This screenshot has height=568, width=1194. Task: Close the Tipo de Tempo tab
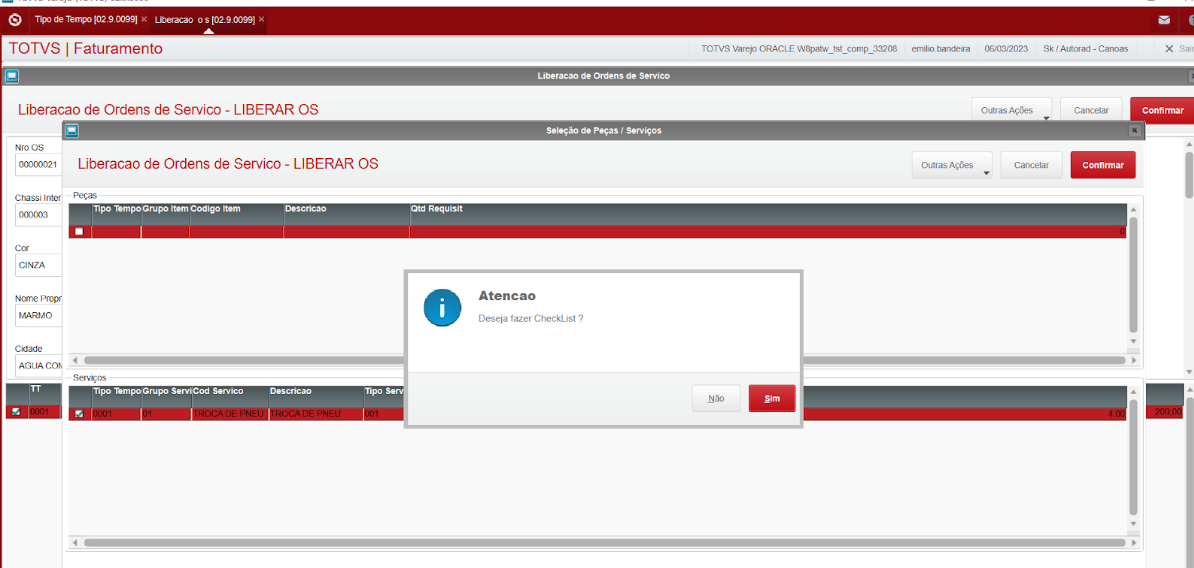[x=144, y=19]
